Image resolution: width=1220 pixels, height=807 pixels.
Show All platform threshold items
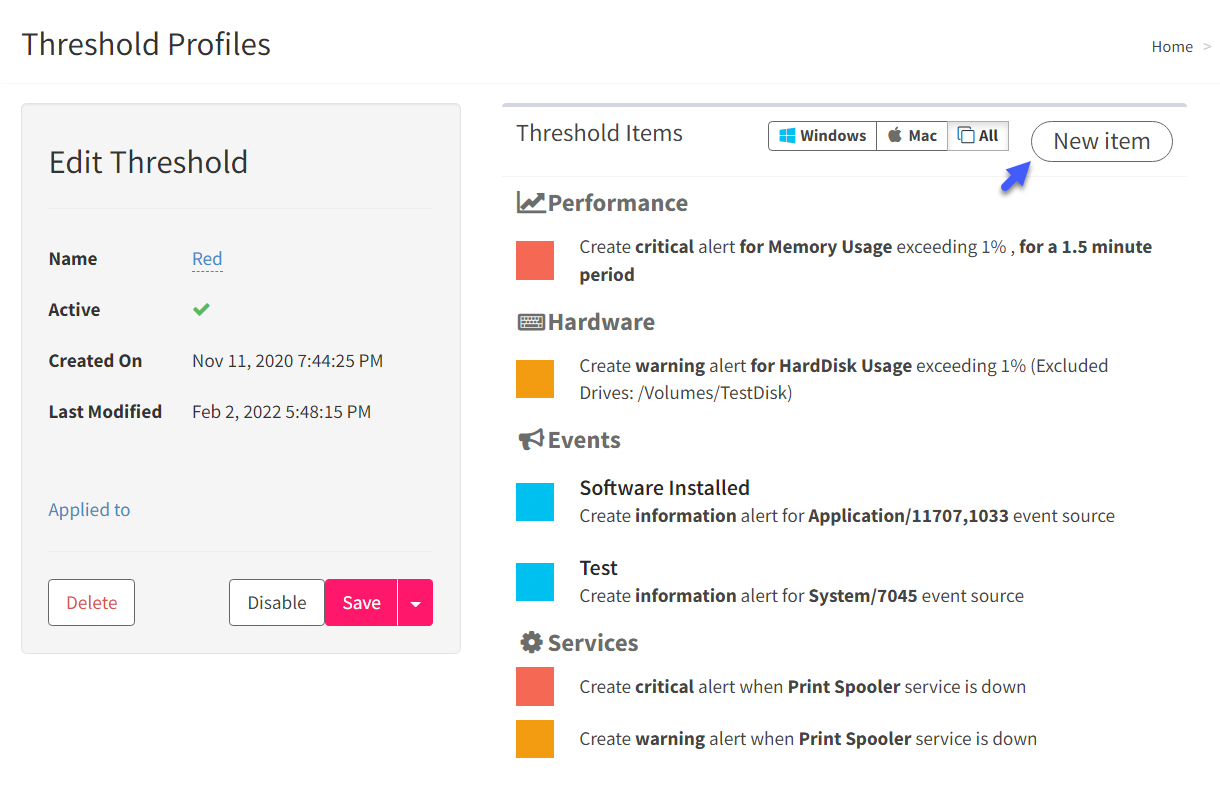coord(978,136)
